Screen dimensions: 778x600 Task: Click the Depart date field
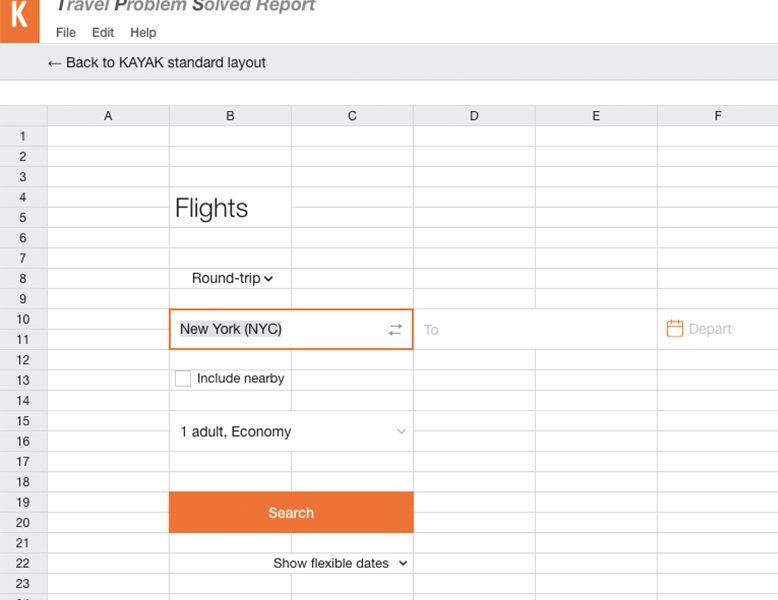pyautogui.click(x=719, y=329)
